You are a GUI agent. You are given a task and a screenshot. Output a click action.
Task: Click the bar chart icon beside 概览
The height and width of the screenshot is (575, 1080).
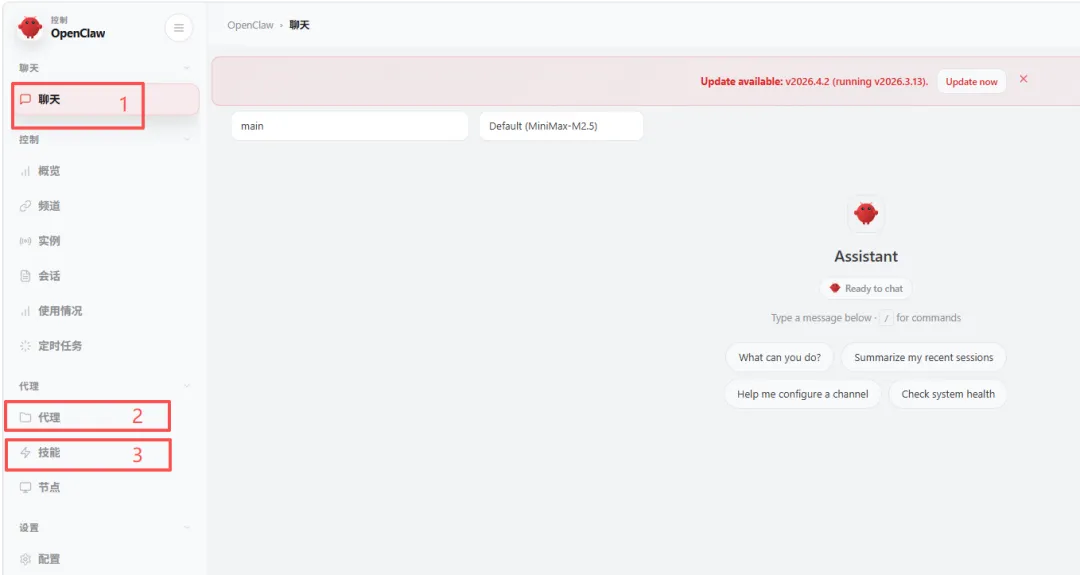tap(25, 171)
